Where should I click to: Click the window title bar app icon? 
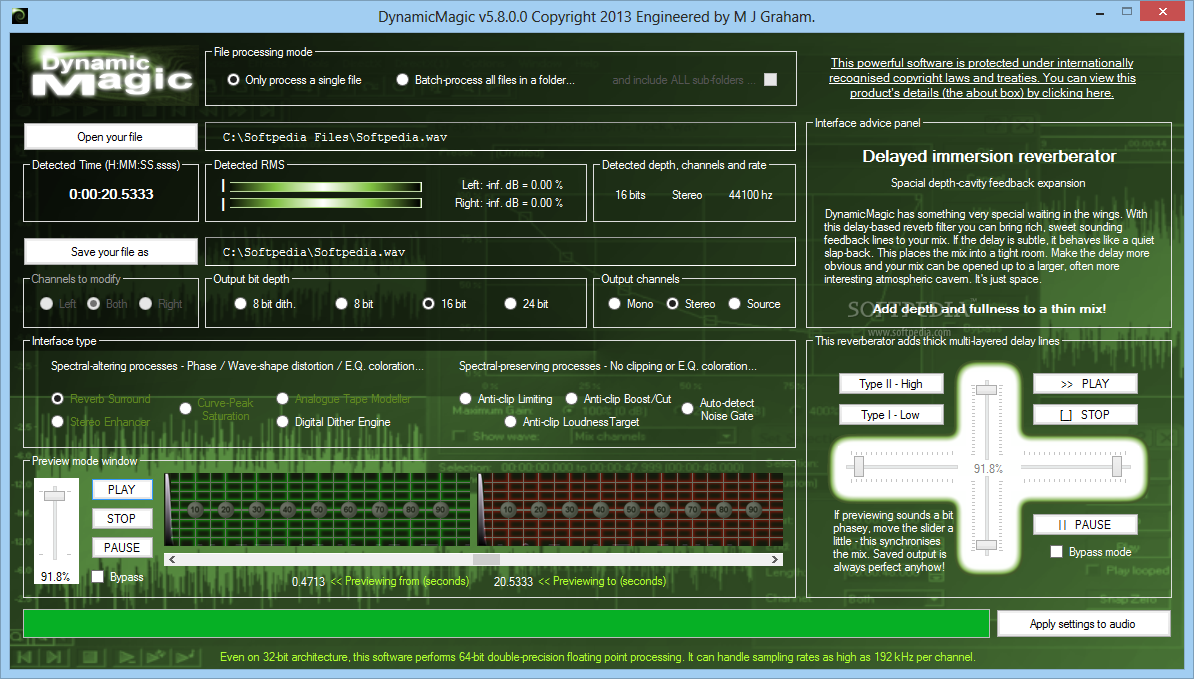pyautogui.click(x=20, y=15)
